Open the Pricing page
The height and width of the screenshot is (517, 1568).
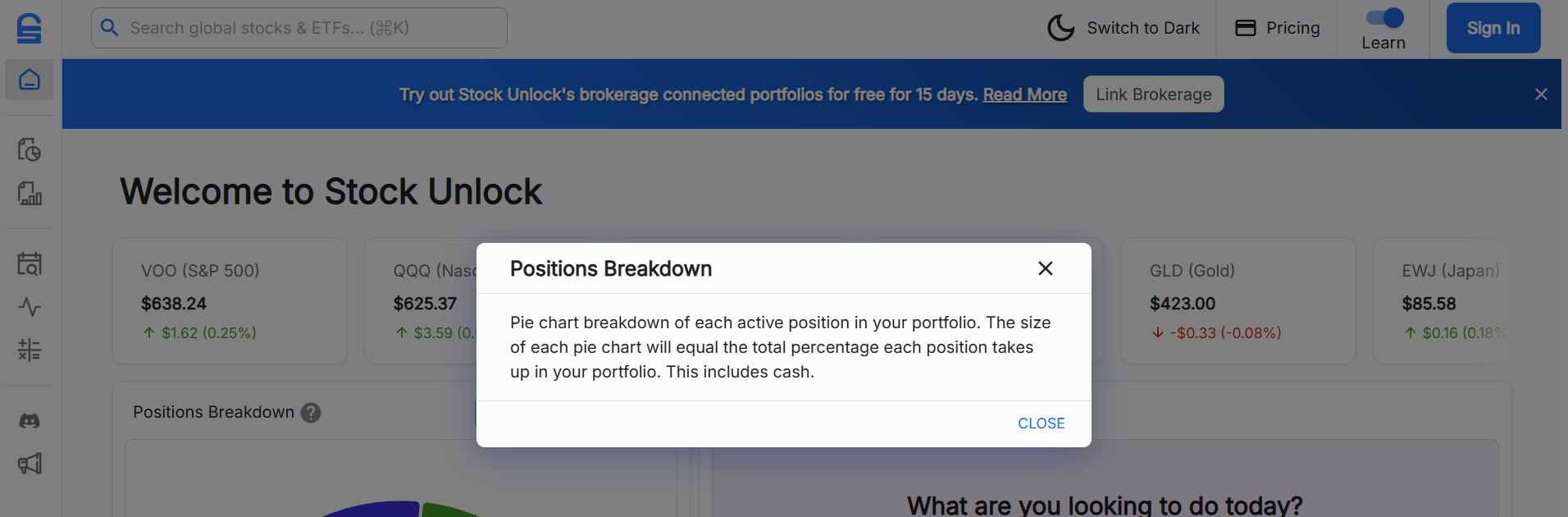[1294, 27]
